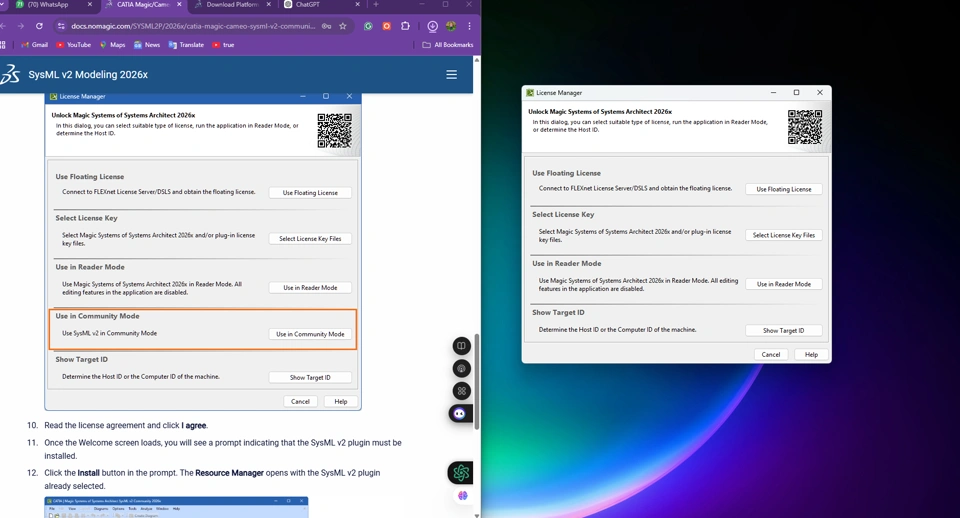
Task: Open News bookmark
Action: [x=147, y=45]
